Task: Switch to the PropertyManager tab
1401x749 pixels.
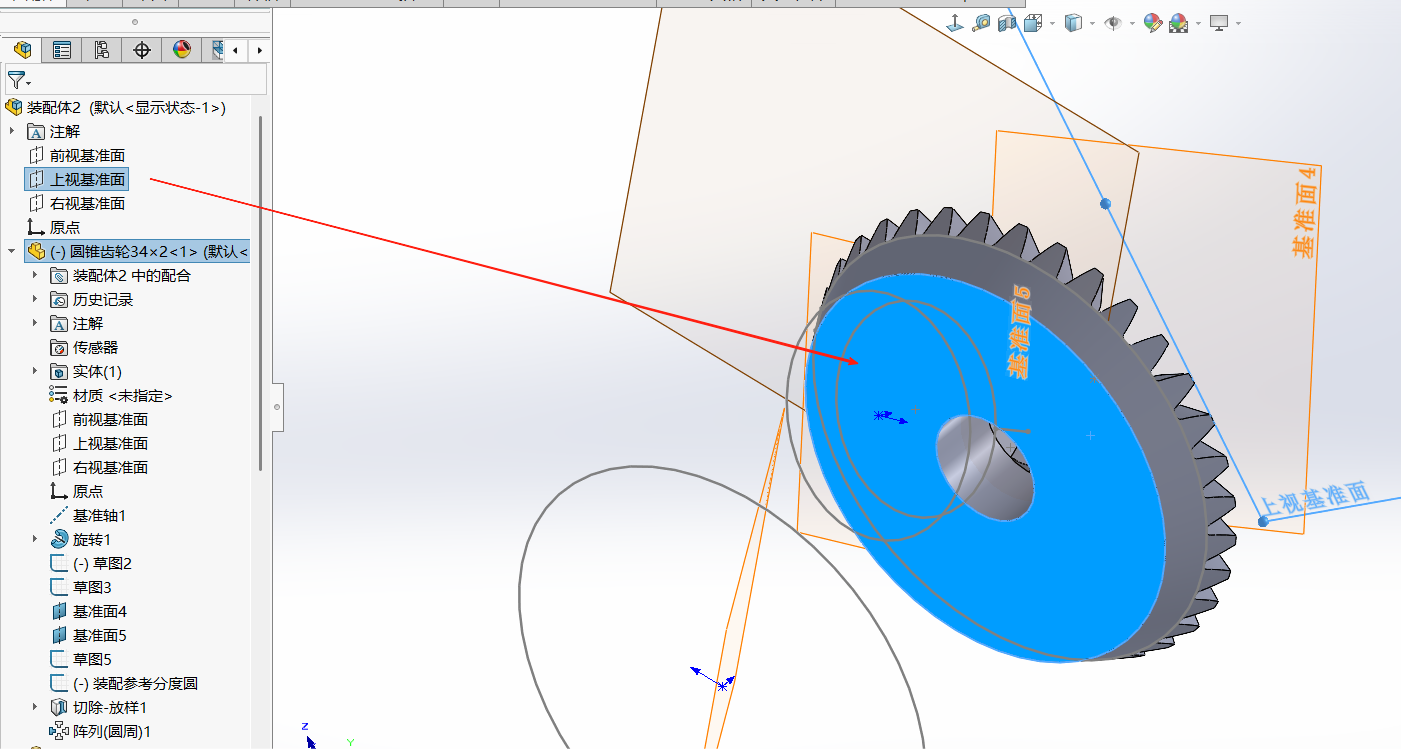Action: [62, 50]
